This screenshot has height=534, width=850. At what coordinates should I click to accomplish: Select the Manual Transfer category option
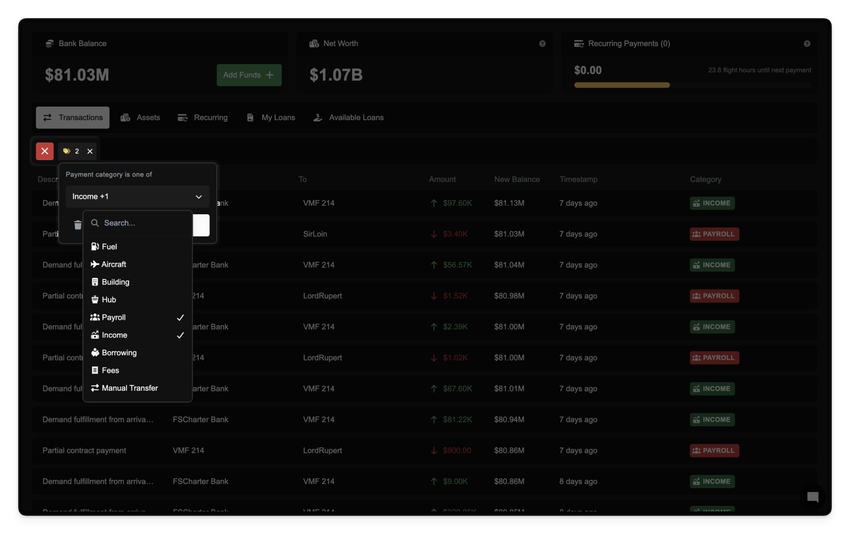pyautogui.click(x=129, y=388)
